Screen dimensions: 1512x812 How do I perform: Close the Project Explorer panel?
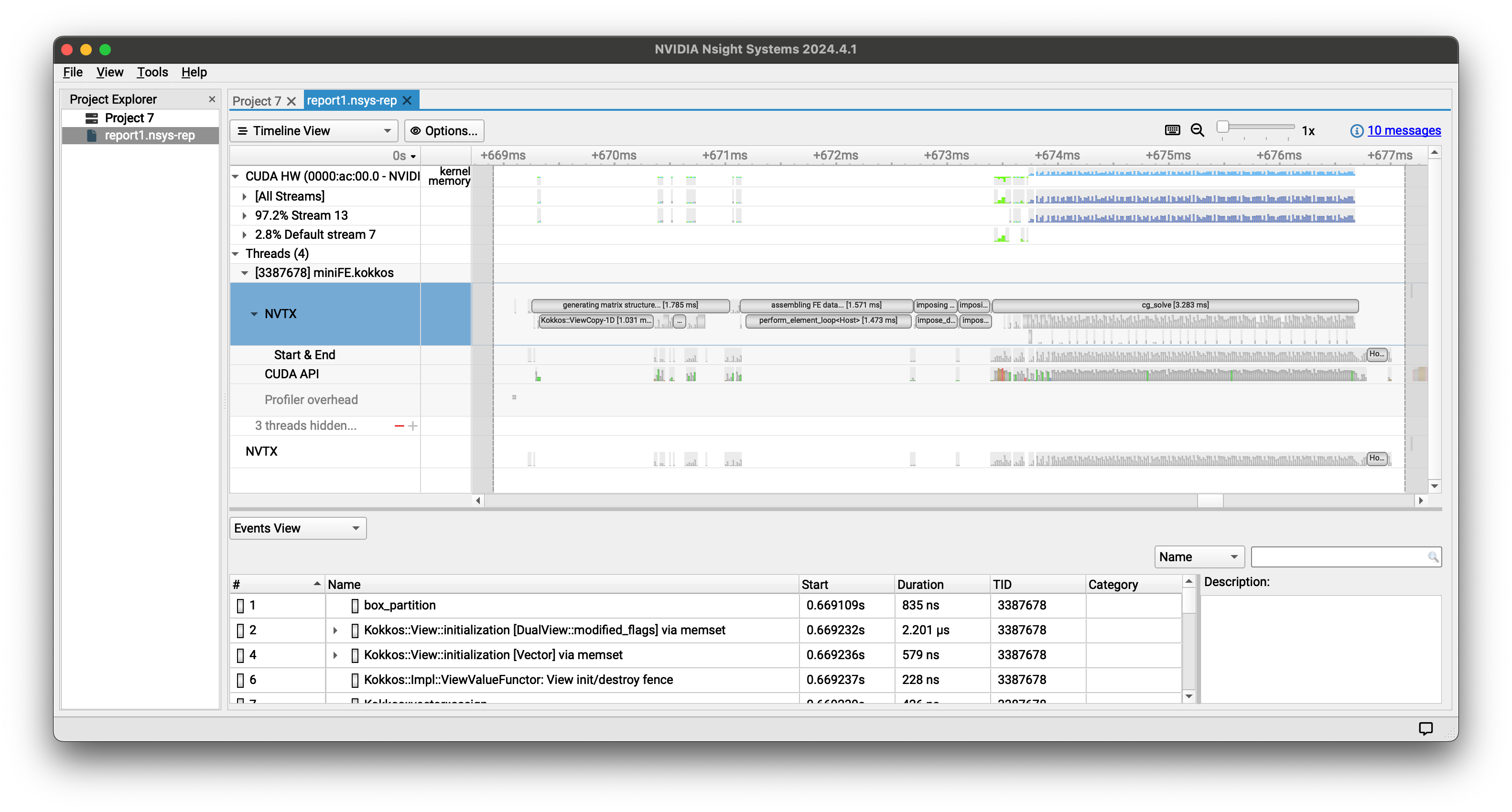212,99
